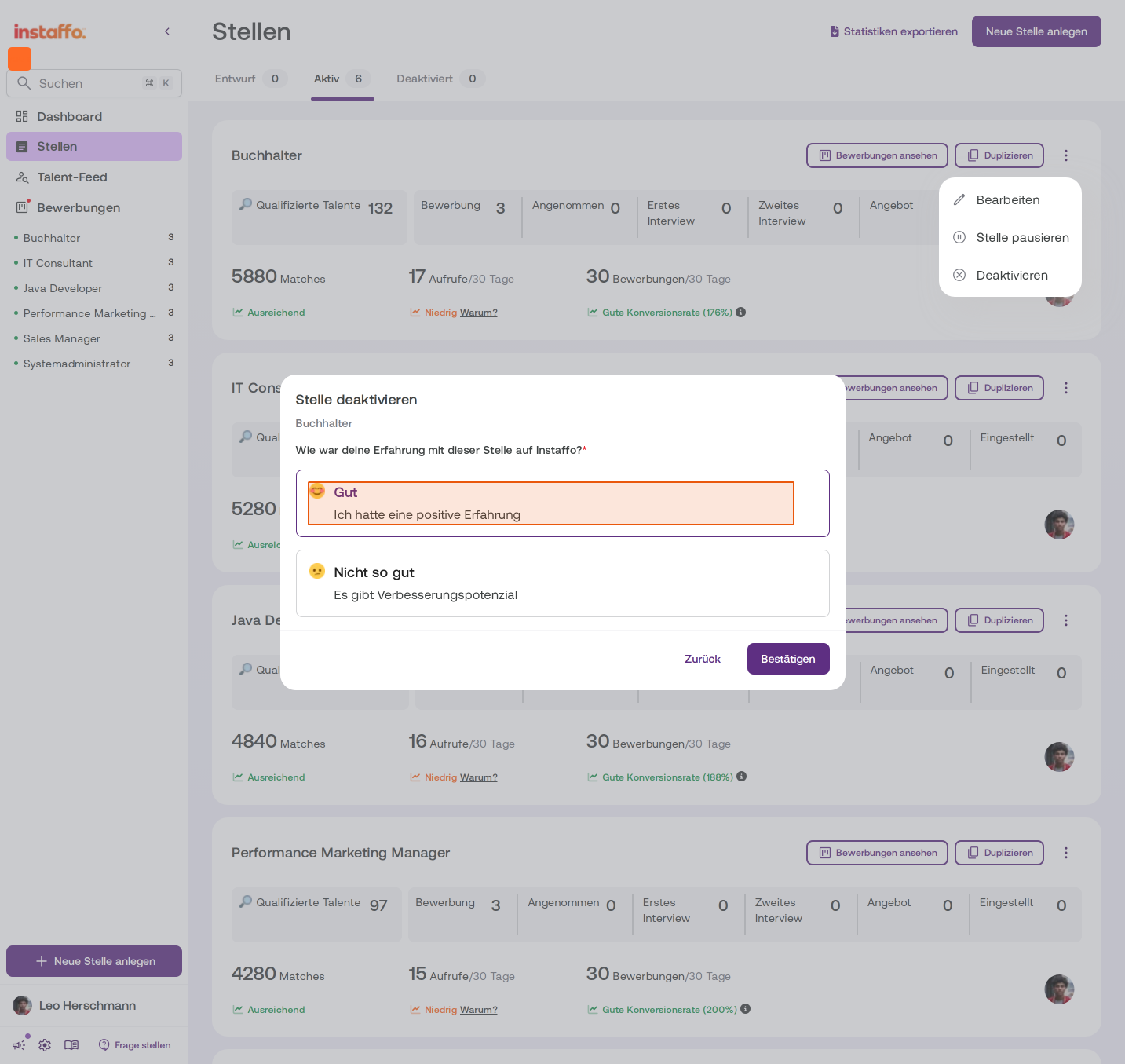Open IT Consultant card three-dot menu
This screenshot has width=1125, height=1064.
click(1066, 388)
